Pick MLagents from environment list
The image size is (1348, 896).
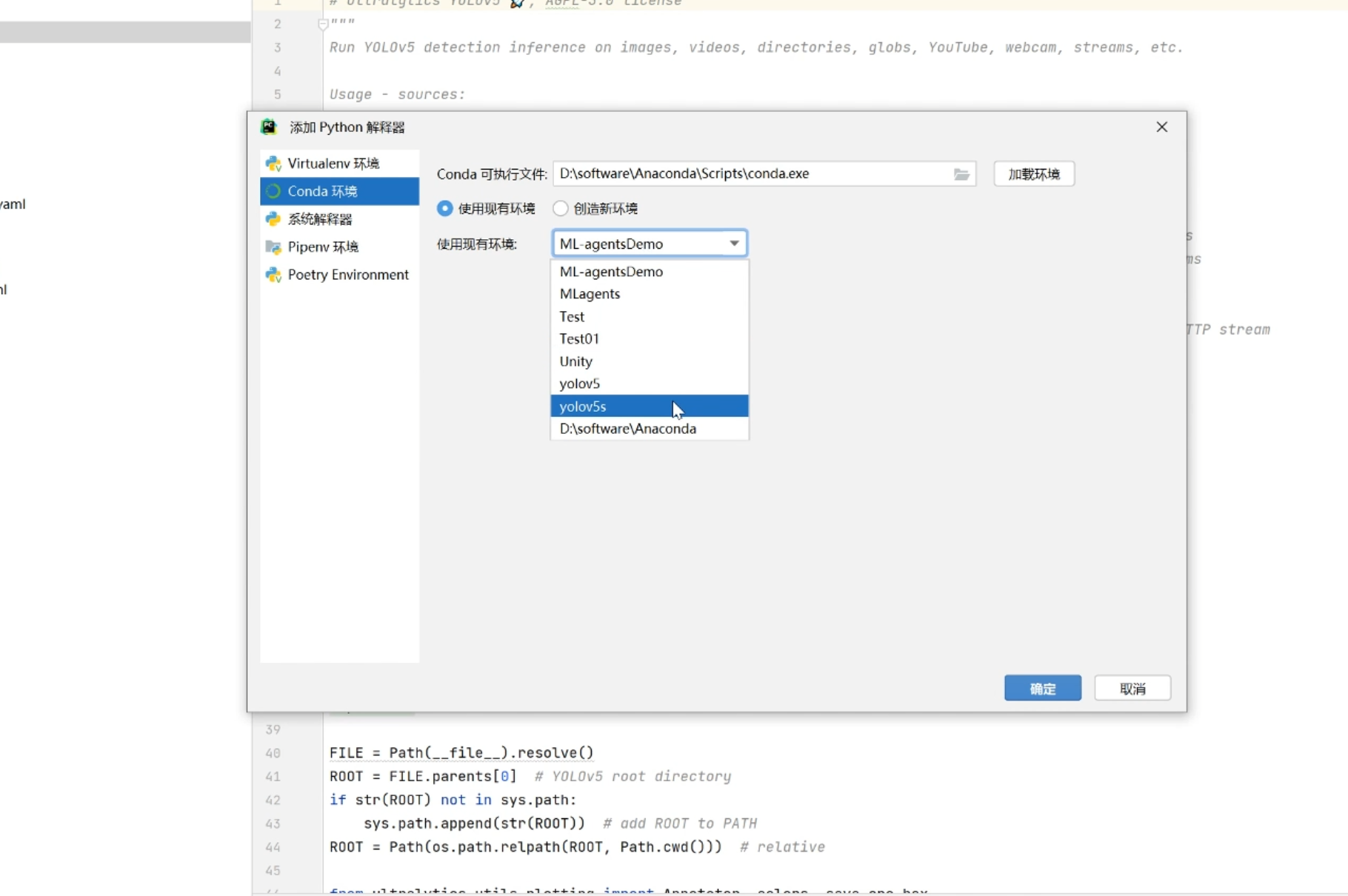click(650, 294)
